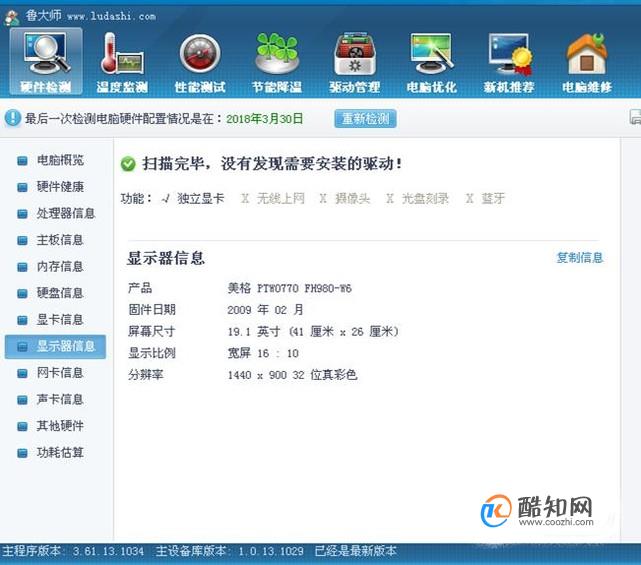Click the 扫描完毕 scan result message
Viewport: 641px width, 565px height.
[272, 164]
